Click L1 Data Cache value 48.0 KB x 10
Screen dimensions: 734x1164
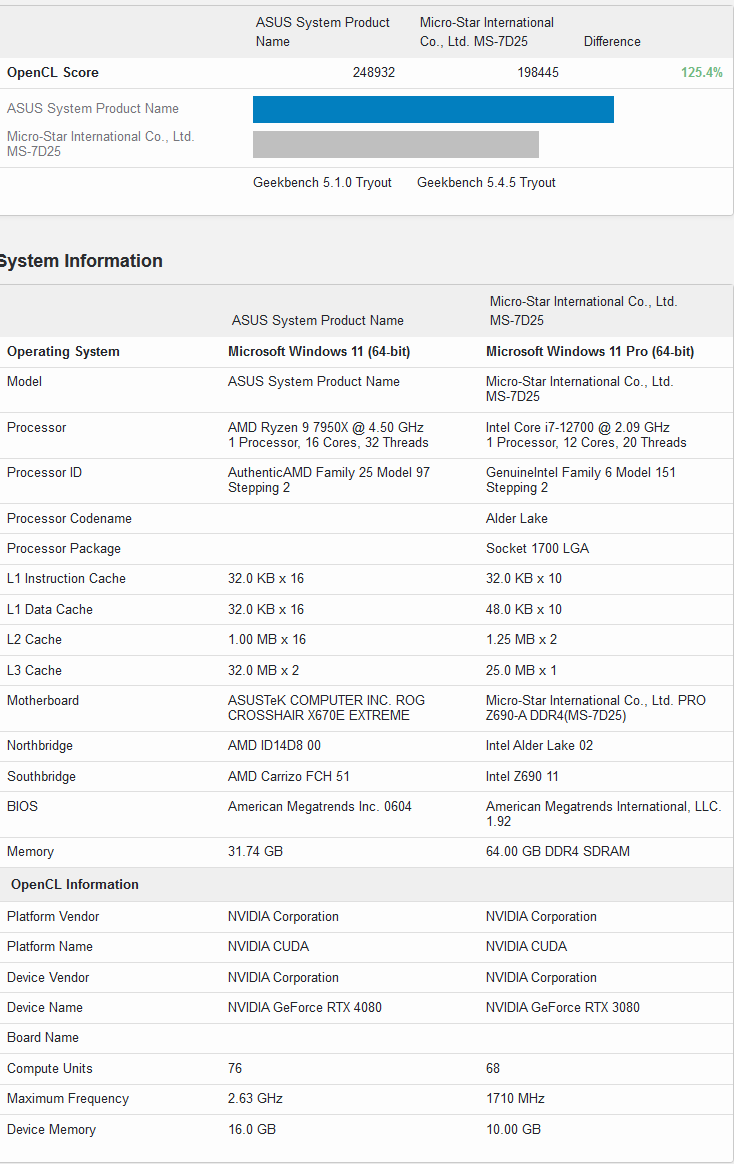point(524,609)
